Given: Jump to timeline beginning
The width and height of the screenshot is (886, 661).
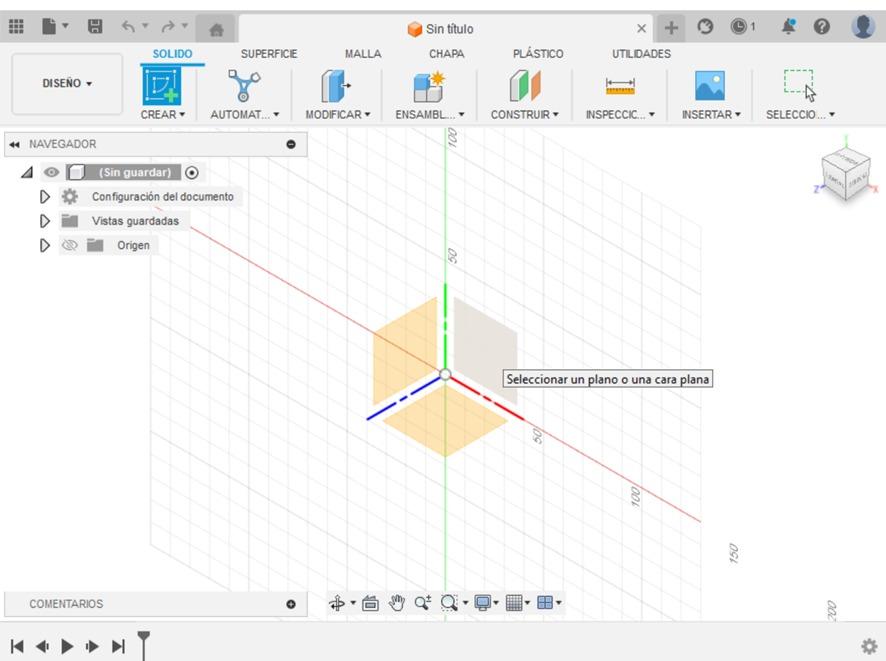Looking at the screenshot, I should [17, 646].
